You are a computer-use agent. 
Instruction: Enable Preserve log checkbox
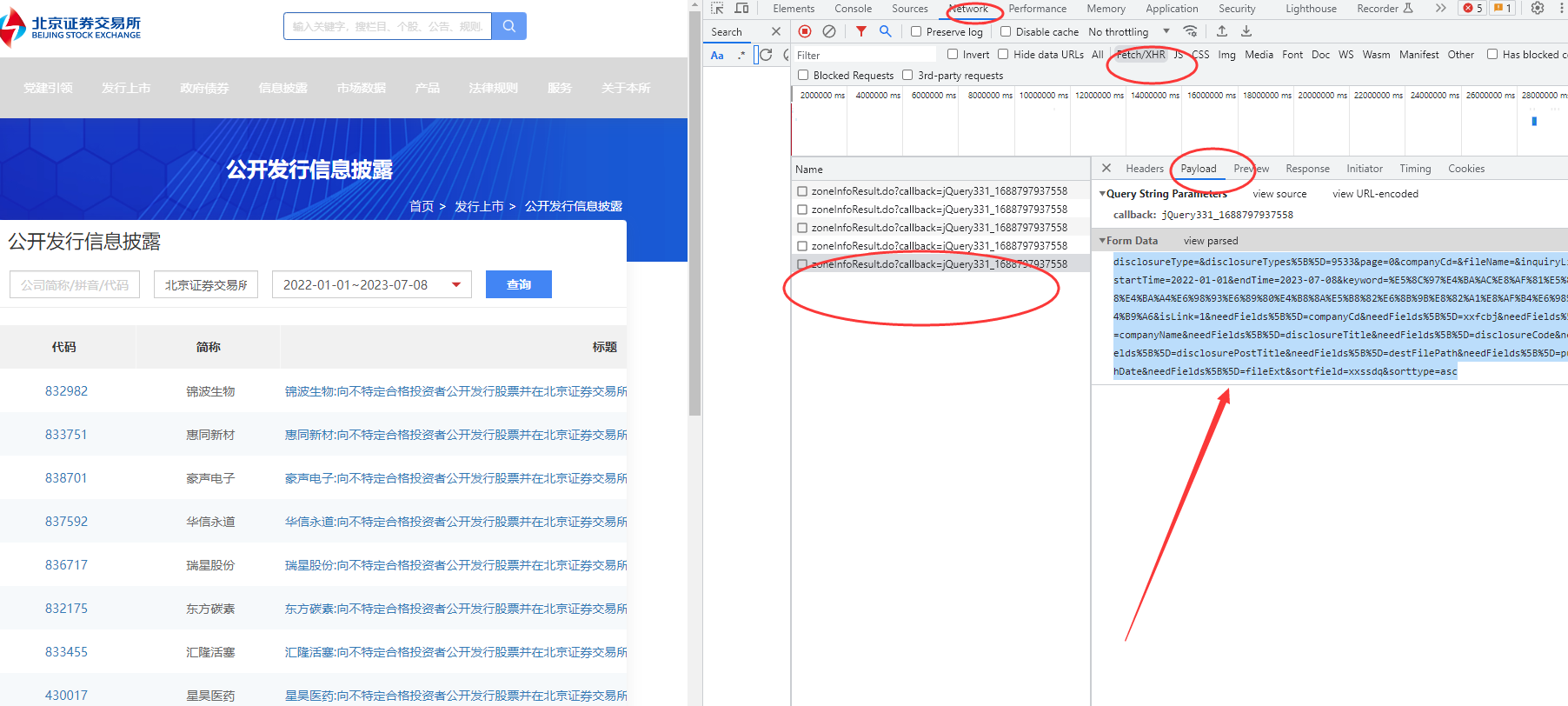pyautogui.click(x=916, y=32)
